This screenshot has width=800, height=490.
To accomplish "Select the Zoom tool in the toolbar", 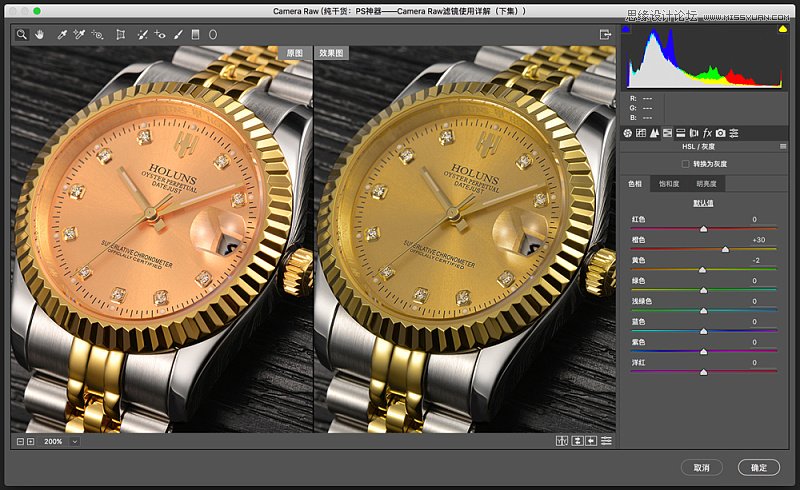I will pyautogui.click(x=21, y=34).
